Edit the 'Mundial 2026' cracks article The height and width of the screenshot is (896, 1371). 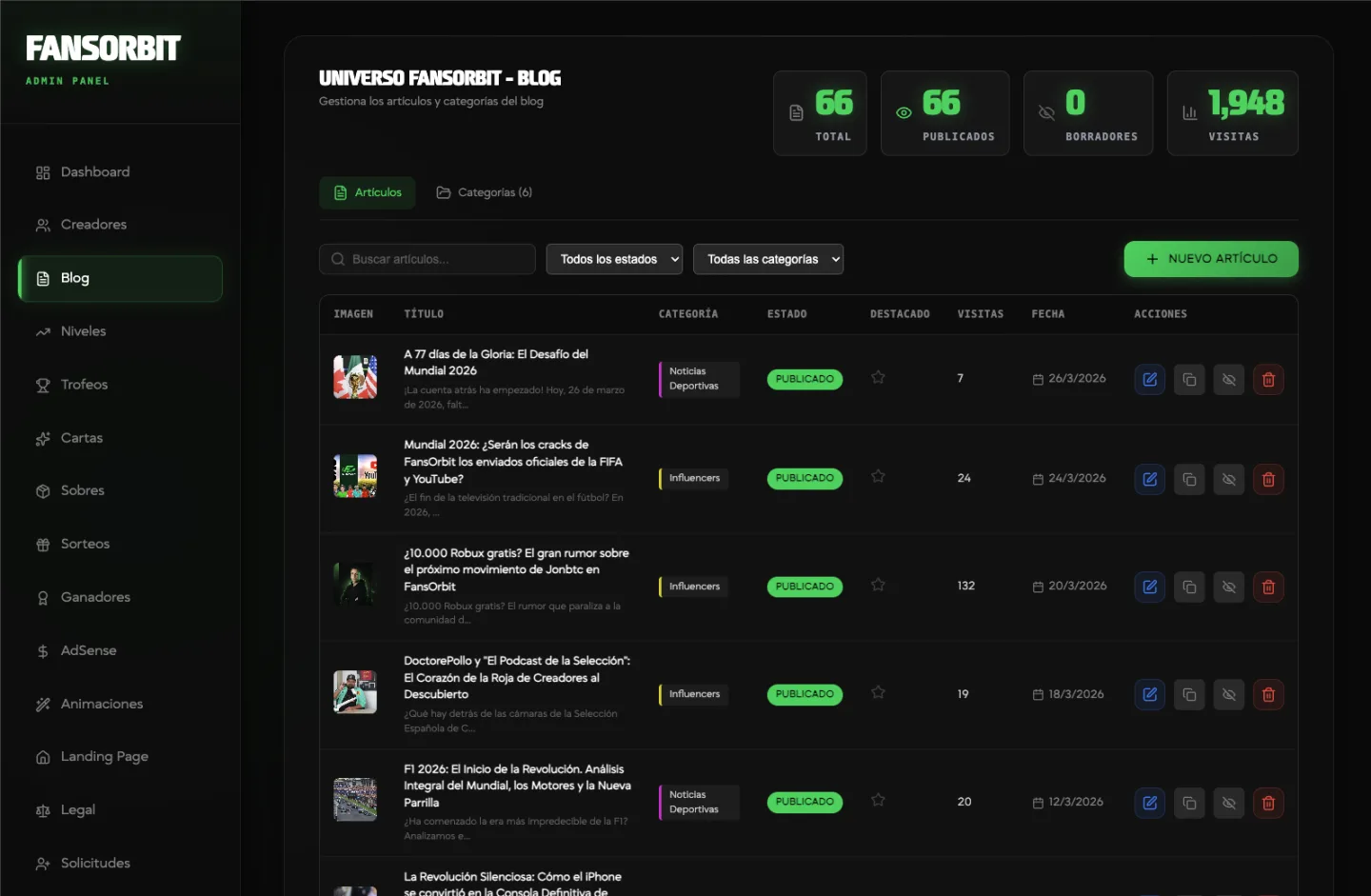(x=1150, y=479)
